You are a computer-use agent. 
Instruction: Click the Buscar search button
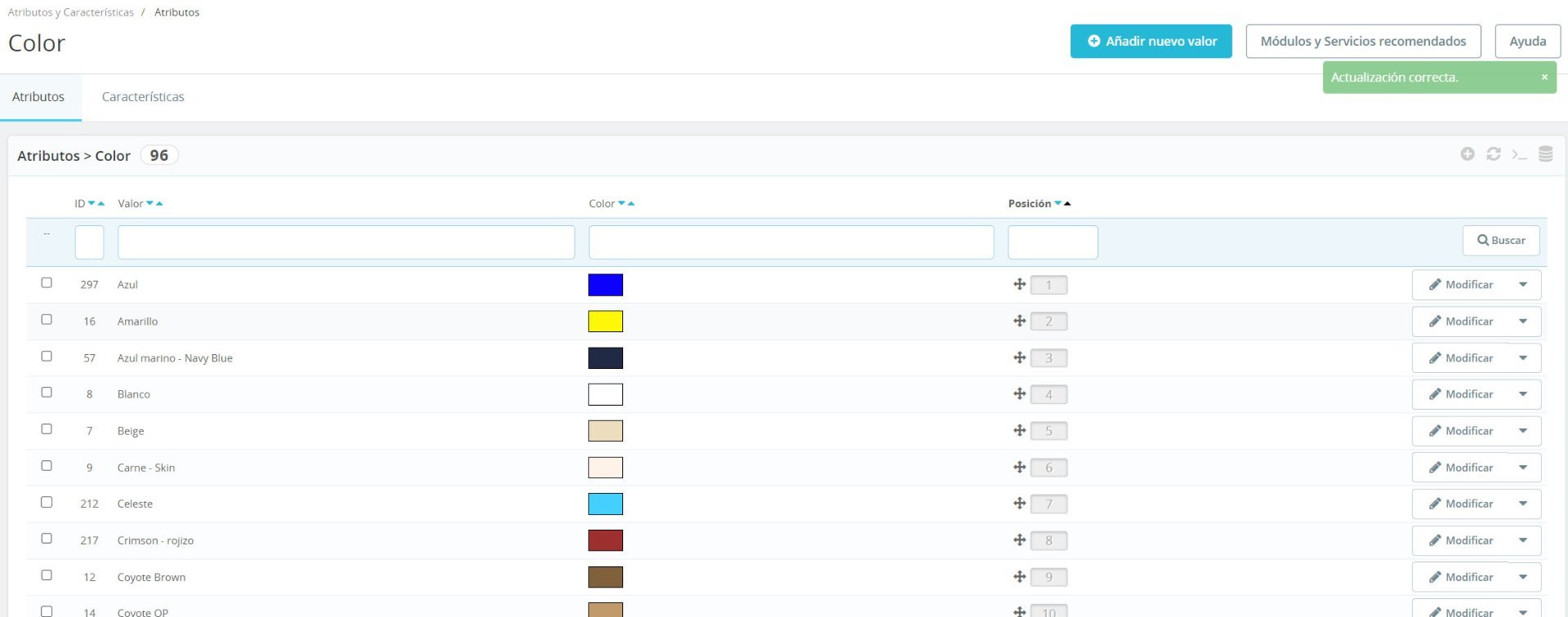[x=1501, y=241]
